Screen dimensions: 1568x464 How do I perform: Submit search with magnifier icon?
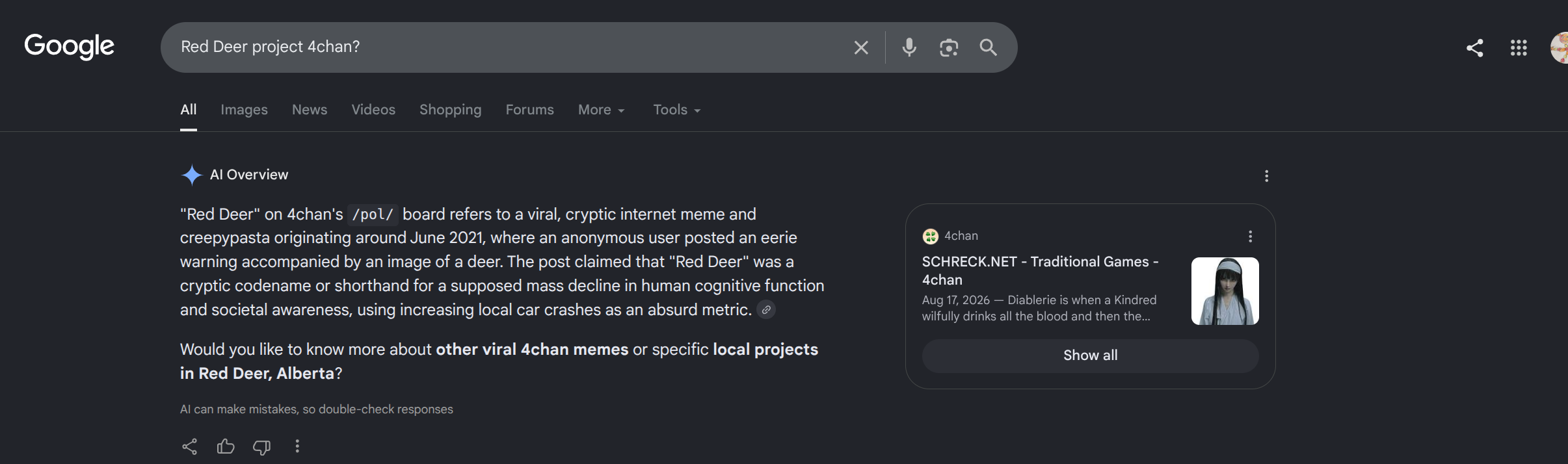point(988,47)
